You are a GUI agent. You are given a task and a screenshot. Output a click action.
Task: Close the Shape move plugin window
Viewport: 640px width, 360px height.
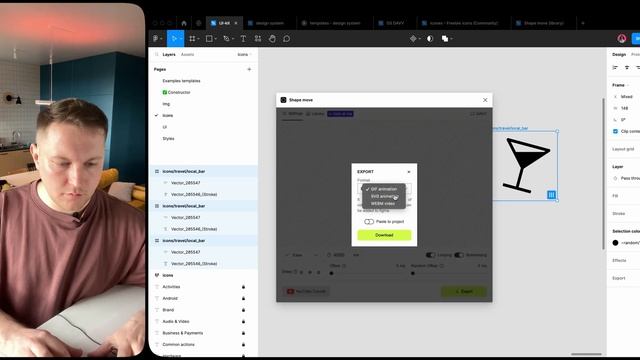click(485, 100)
